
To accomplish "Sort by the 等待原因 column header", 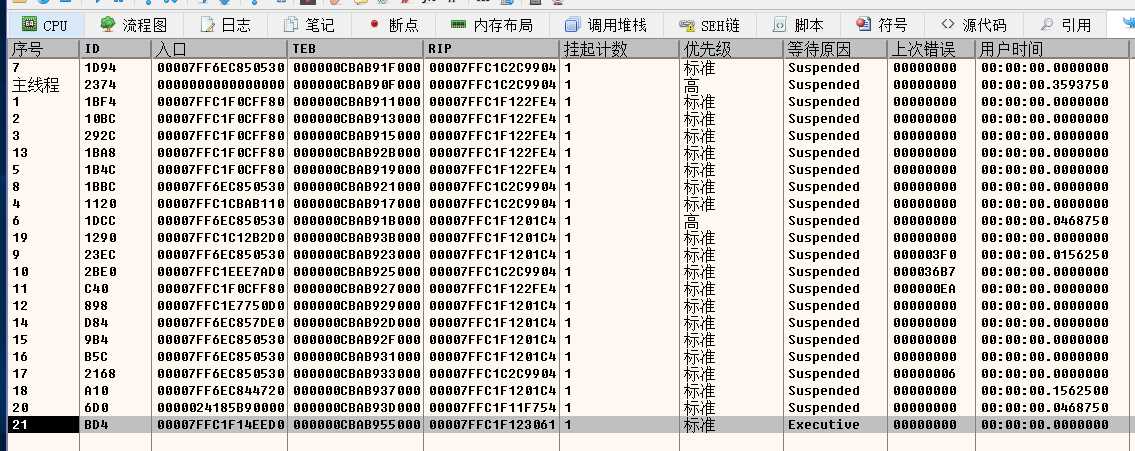I will pyautogui.click(x=836, y=49).
